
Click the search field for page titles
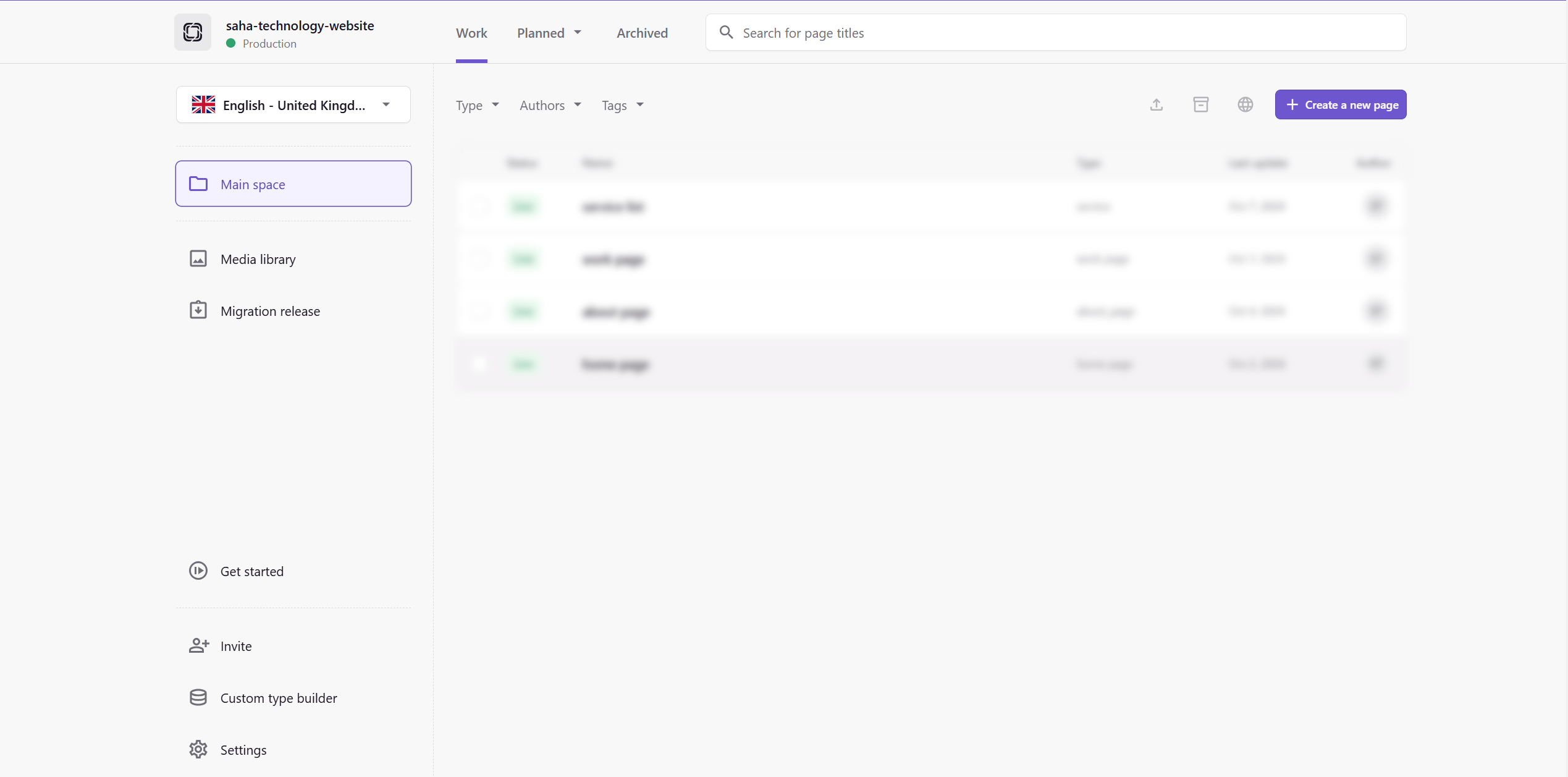pos(1050,33)
